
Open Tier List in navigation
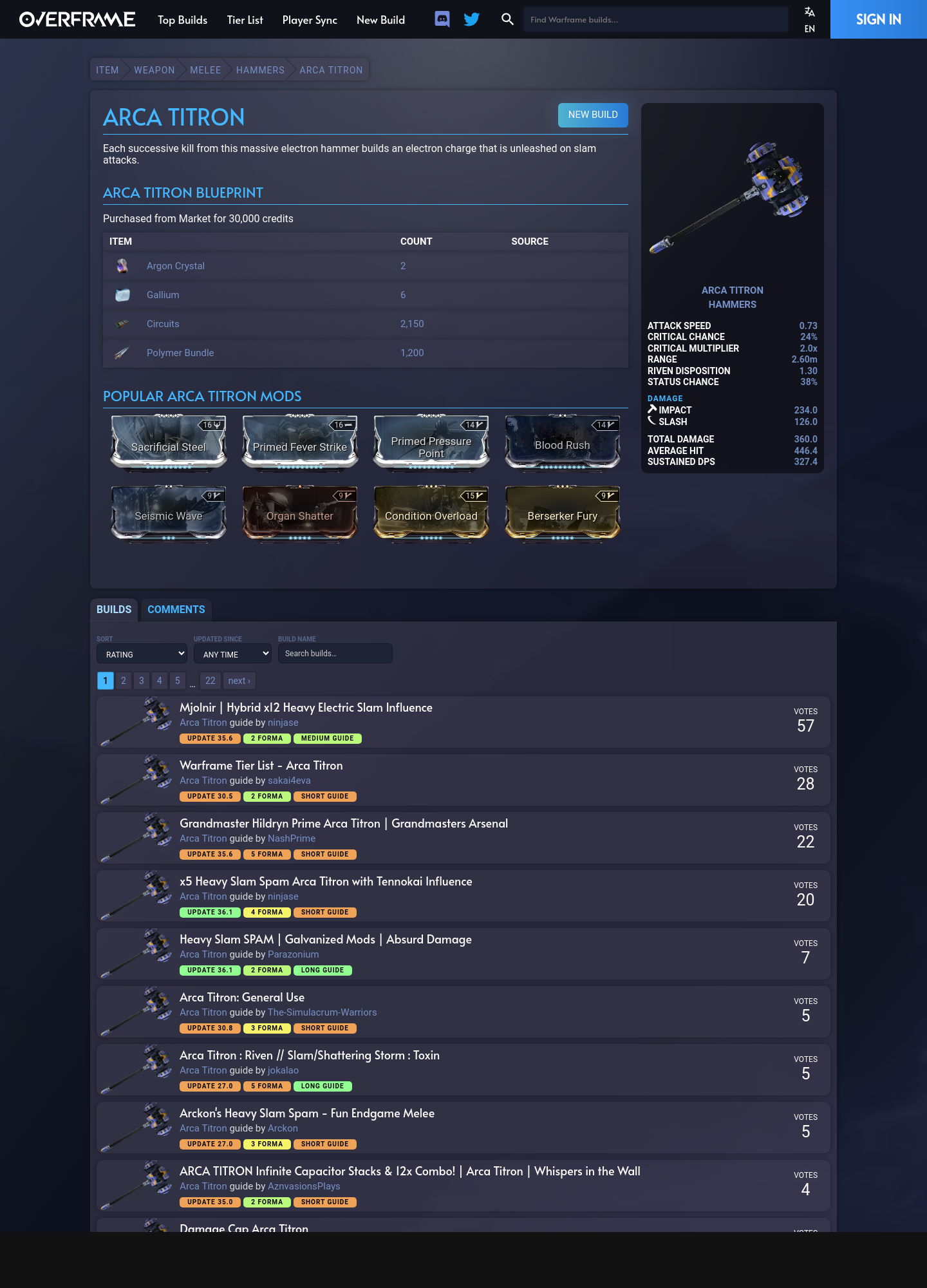tap(245, 20)
